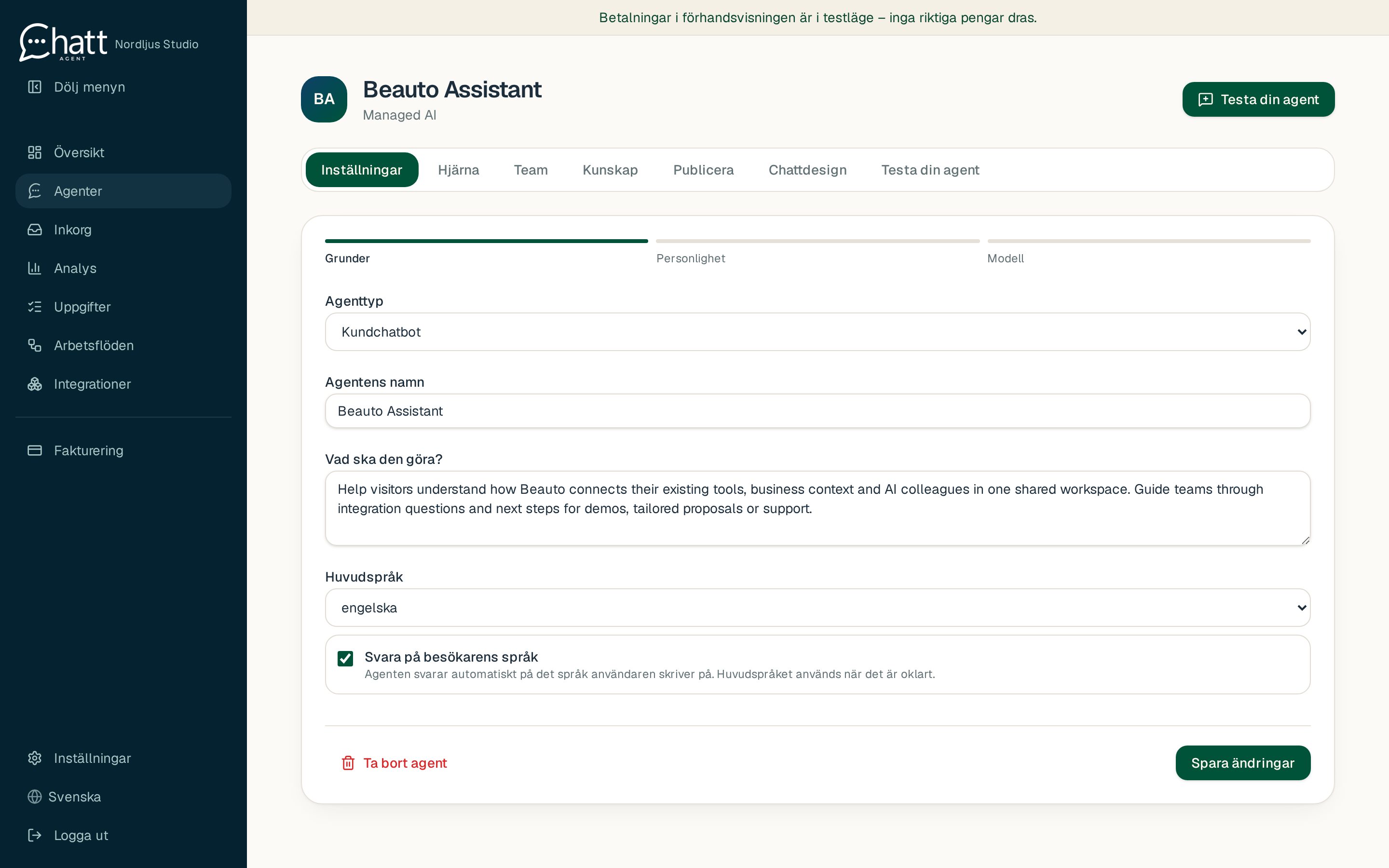Screen dimensions: 1389x868
Task: Open the Huvudspråk dropdown
Action: [x=817, y=608]
